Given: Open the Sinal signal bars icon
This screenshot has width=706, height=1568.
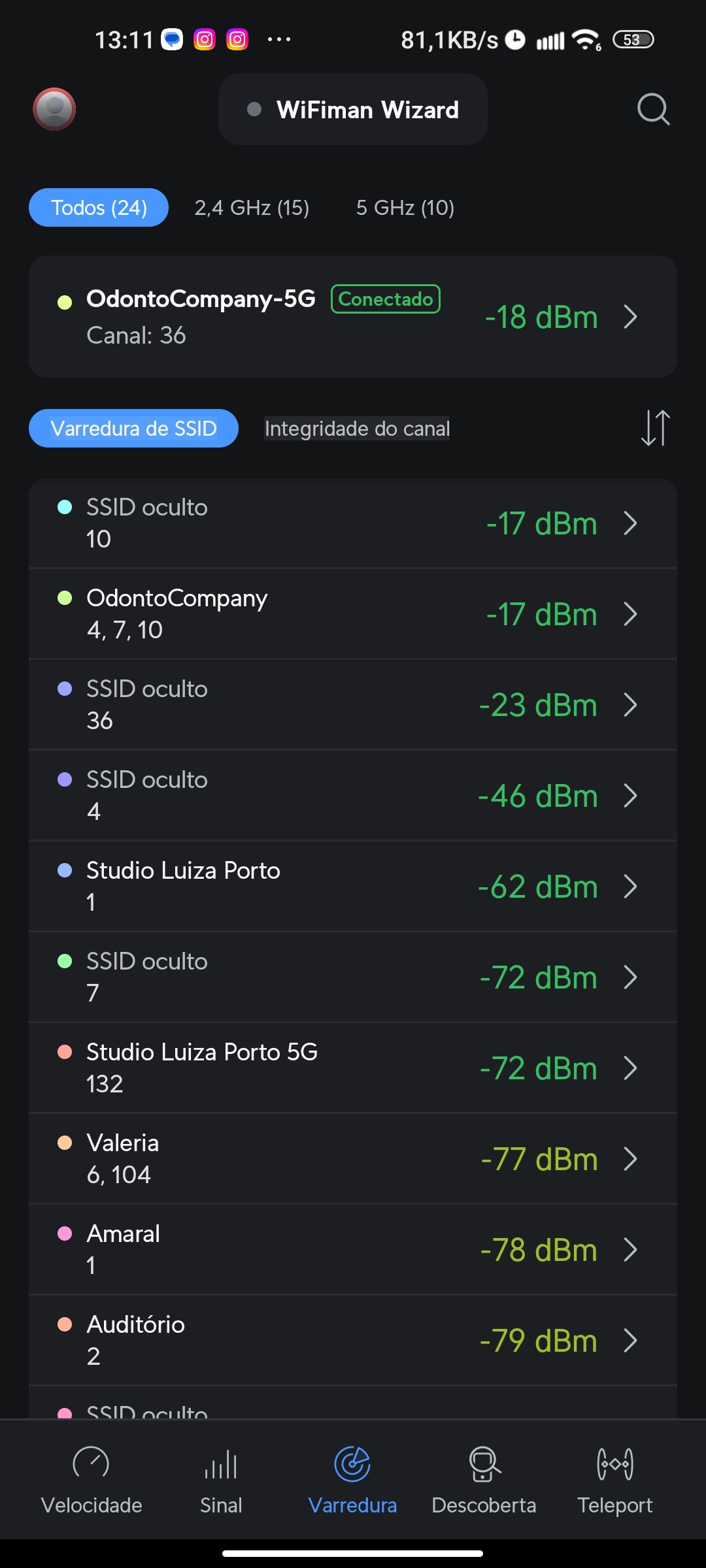Looking at the screenshot, I should [221, 1463].
